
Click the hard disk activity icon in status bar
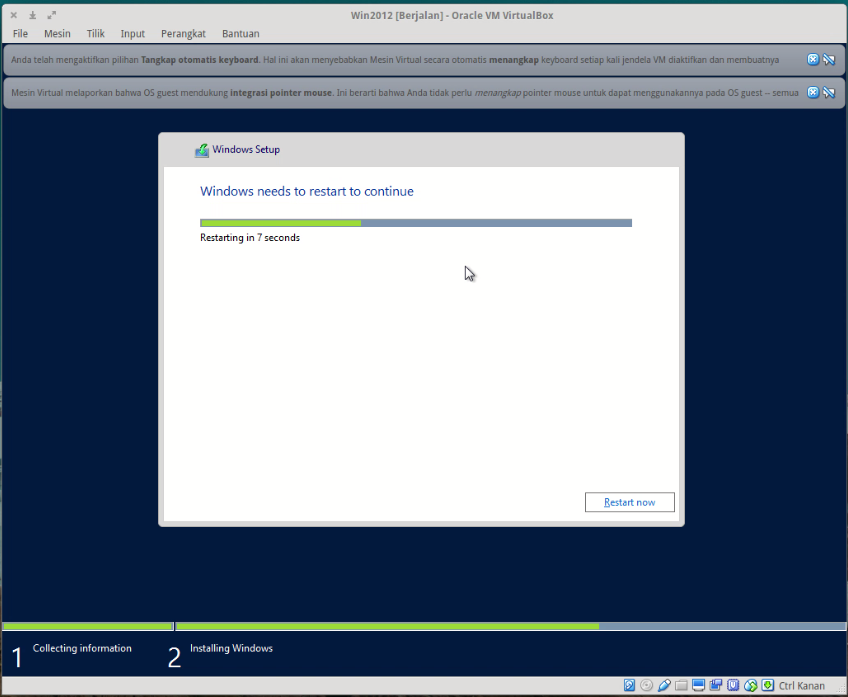pos(630,685)
